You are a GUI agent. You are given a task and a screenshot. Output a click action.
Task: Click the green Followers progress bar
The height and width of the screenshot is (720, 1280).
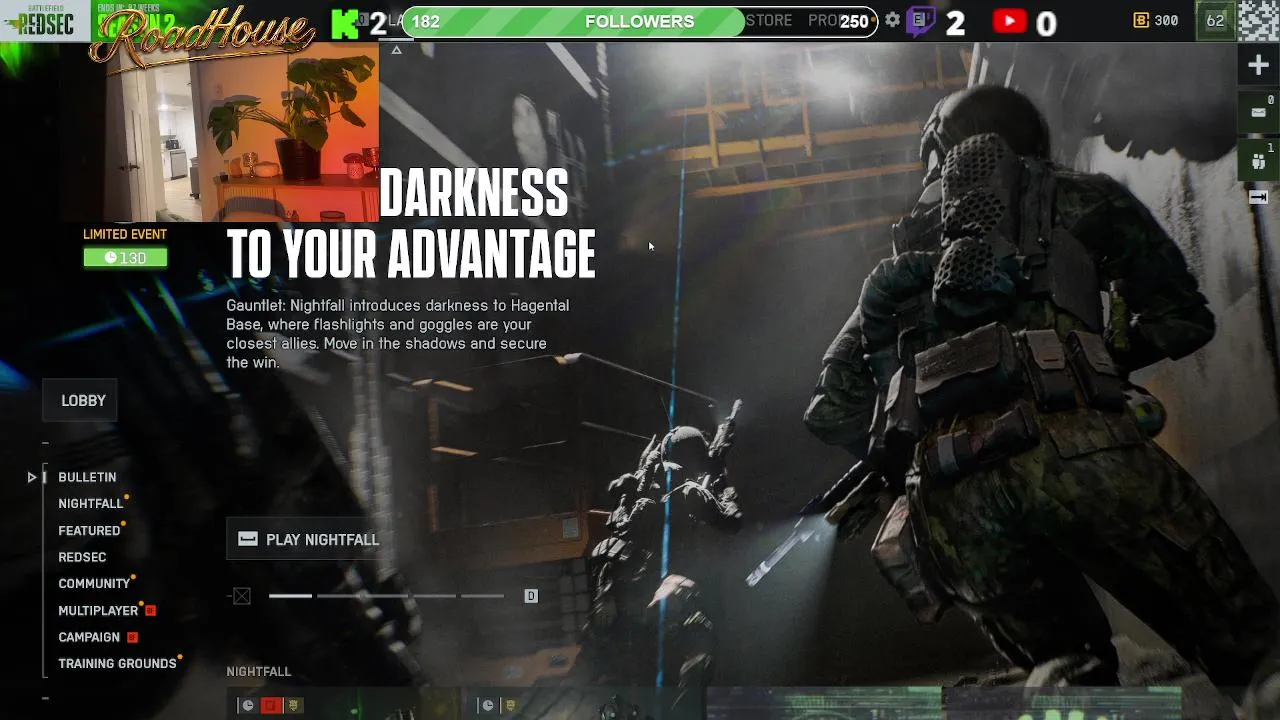[x=576, y=21]
